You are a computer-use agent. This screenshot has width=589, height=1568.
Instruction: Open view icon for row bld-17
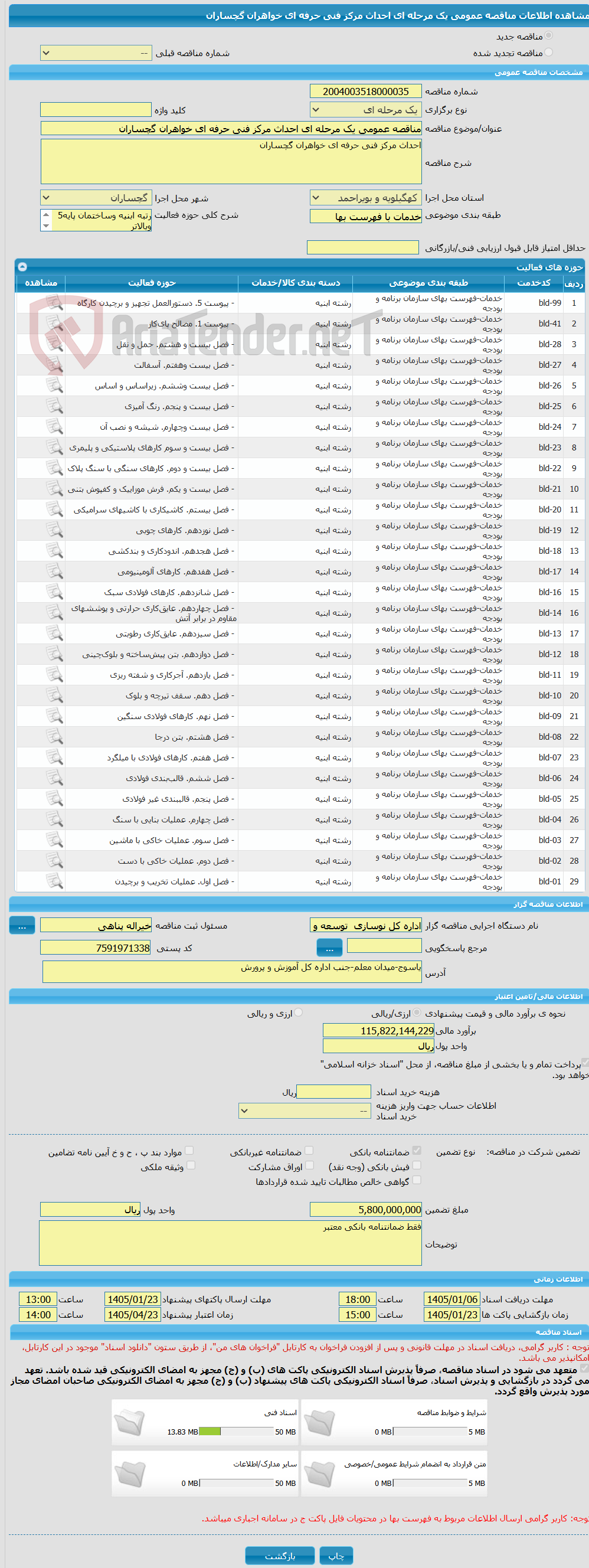point(55,571)
